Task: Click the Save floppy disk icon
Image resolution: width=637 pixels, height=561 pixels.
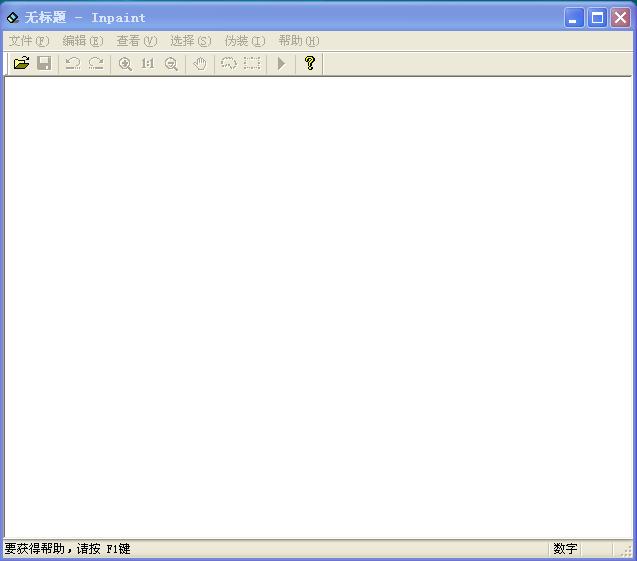Action: [44, 63]
